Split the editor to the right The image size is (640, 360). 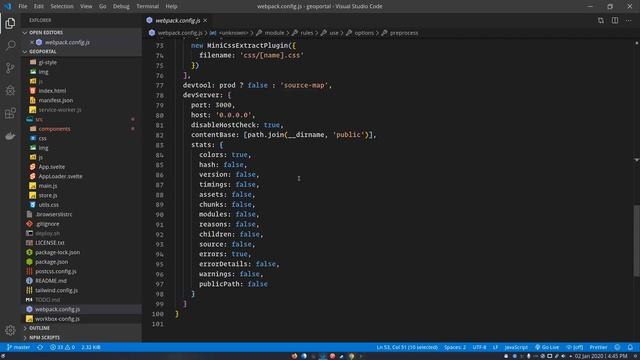(615, 20)
